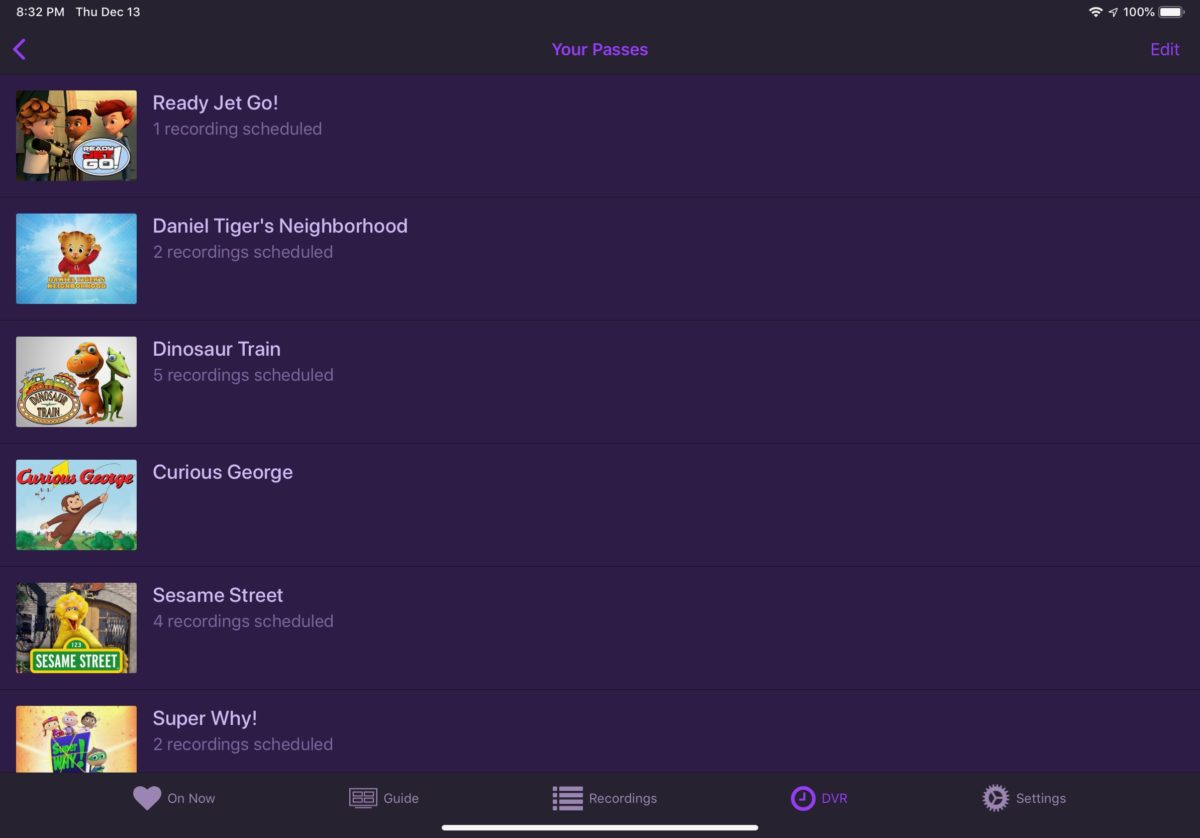Click '2 recordings scheduled' under Super Why!

pos(243,744)
